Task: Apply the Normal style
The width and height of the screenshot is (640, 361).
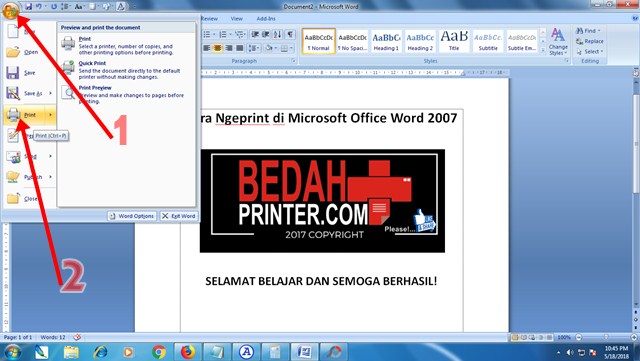Action: pyautogui.click(x=319, y=41)
